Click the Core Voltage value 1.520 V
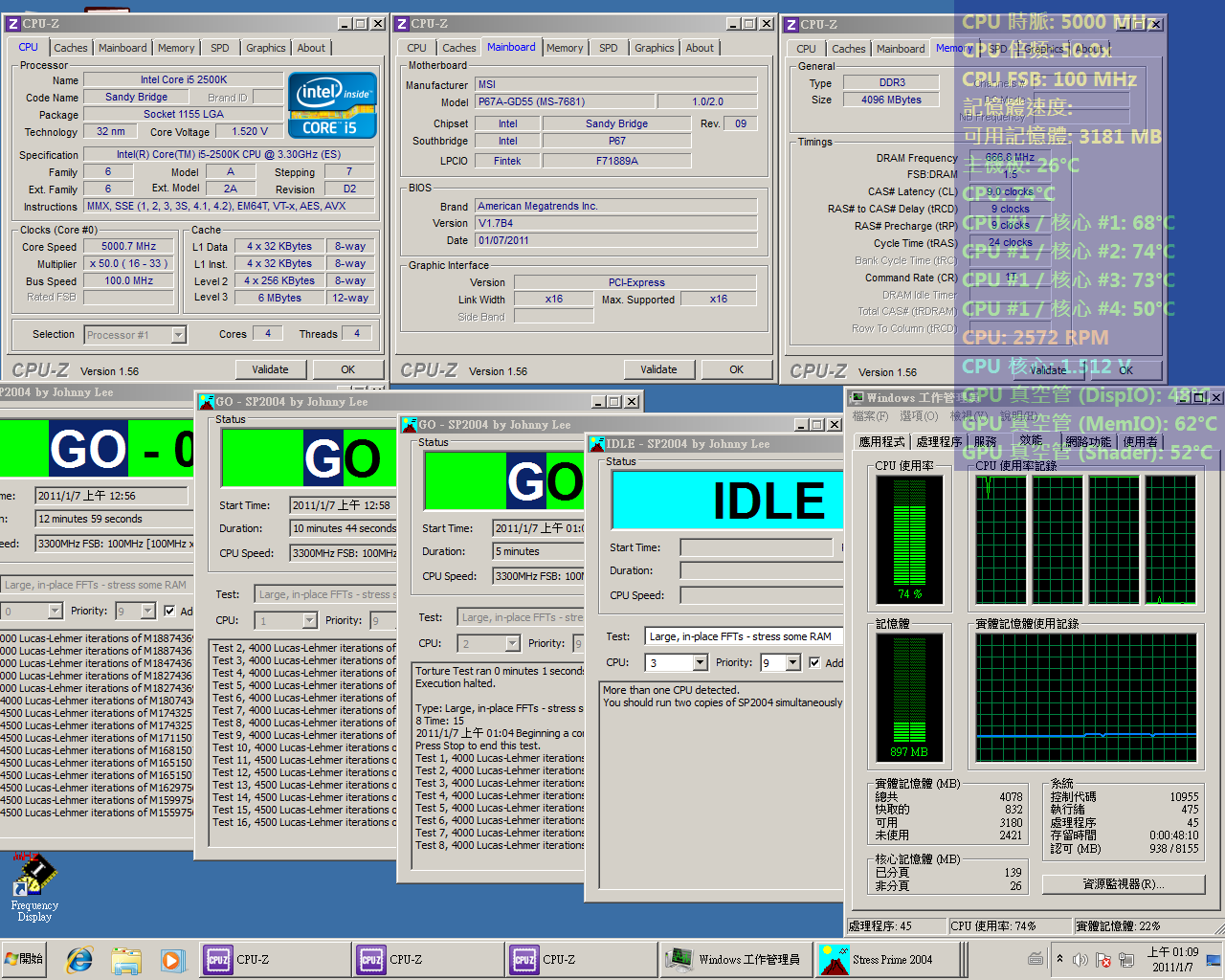This screenshot has width=1225, height=980. click(x=250, y=132)
